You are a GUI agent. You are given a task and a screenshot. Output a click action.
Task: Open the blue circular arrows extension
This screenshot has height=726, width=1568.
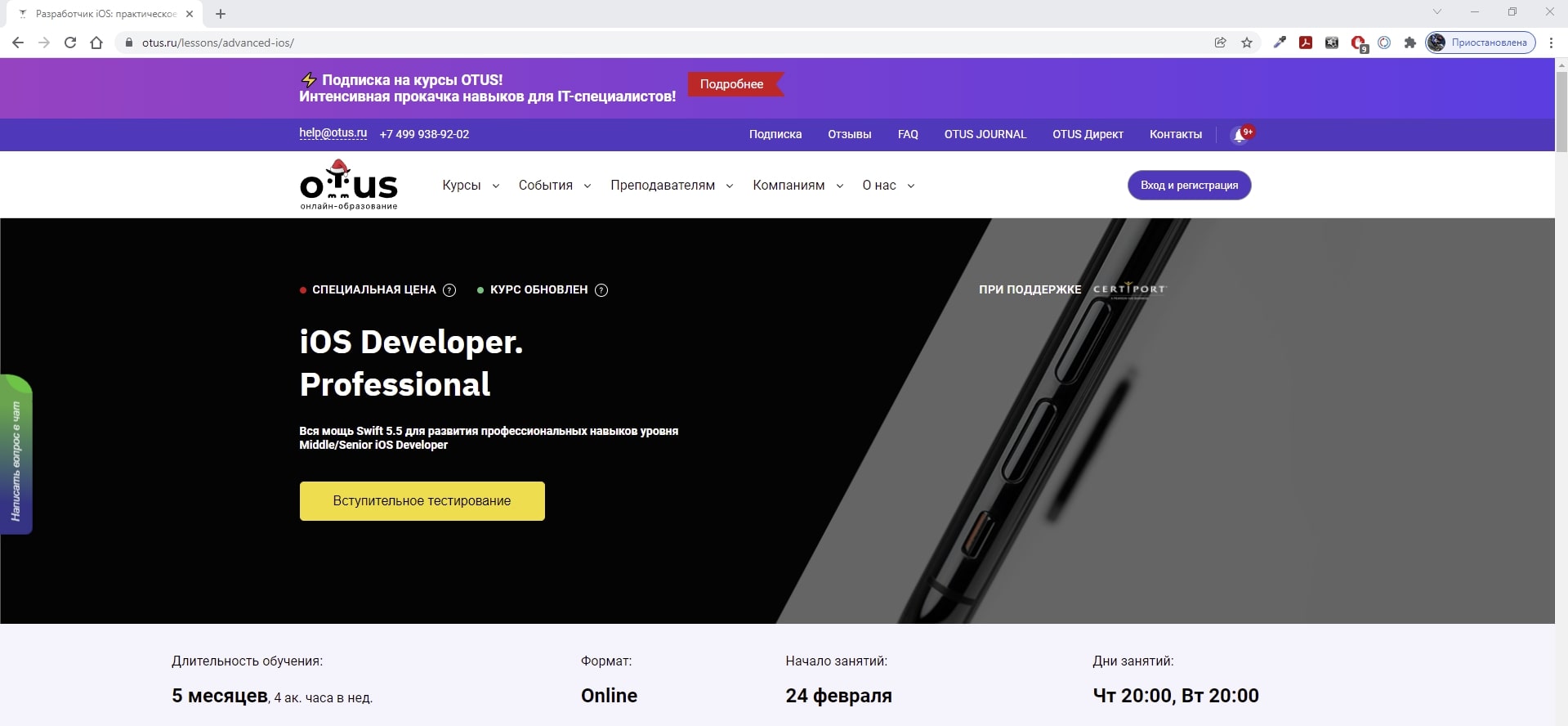pos(1384,43)
